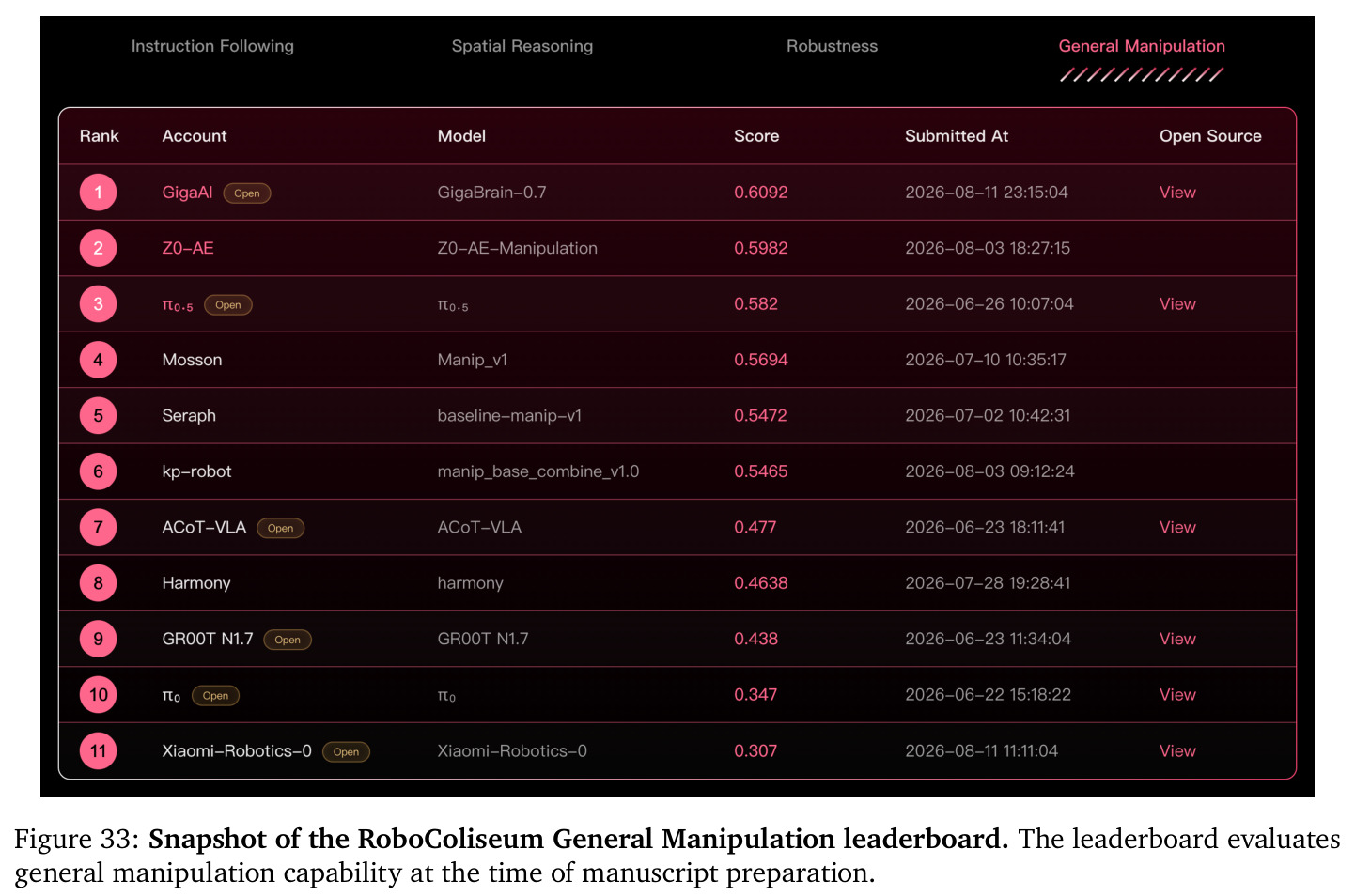Click the ACoT-VLA account name

pos(204,528)
